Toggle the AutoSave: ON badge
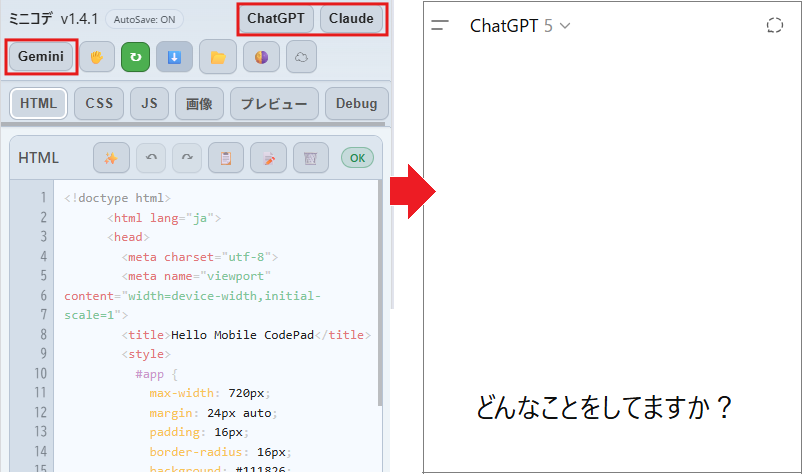 coord(144,19)
